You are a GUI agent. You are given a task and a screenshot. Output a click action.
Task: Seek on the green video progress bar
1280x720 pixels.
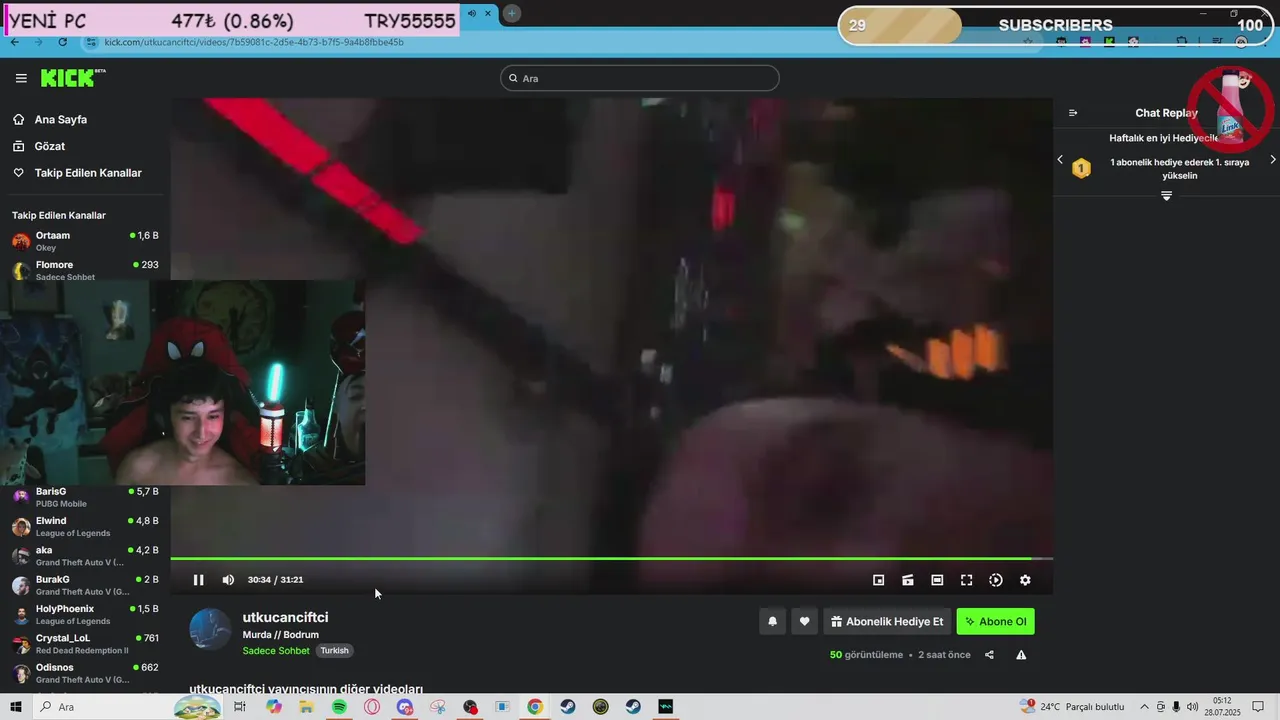(611, 559)
